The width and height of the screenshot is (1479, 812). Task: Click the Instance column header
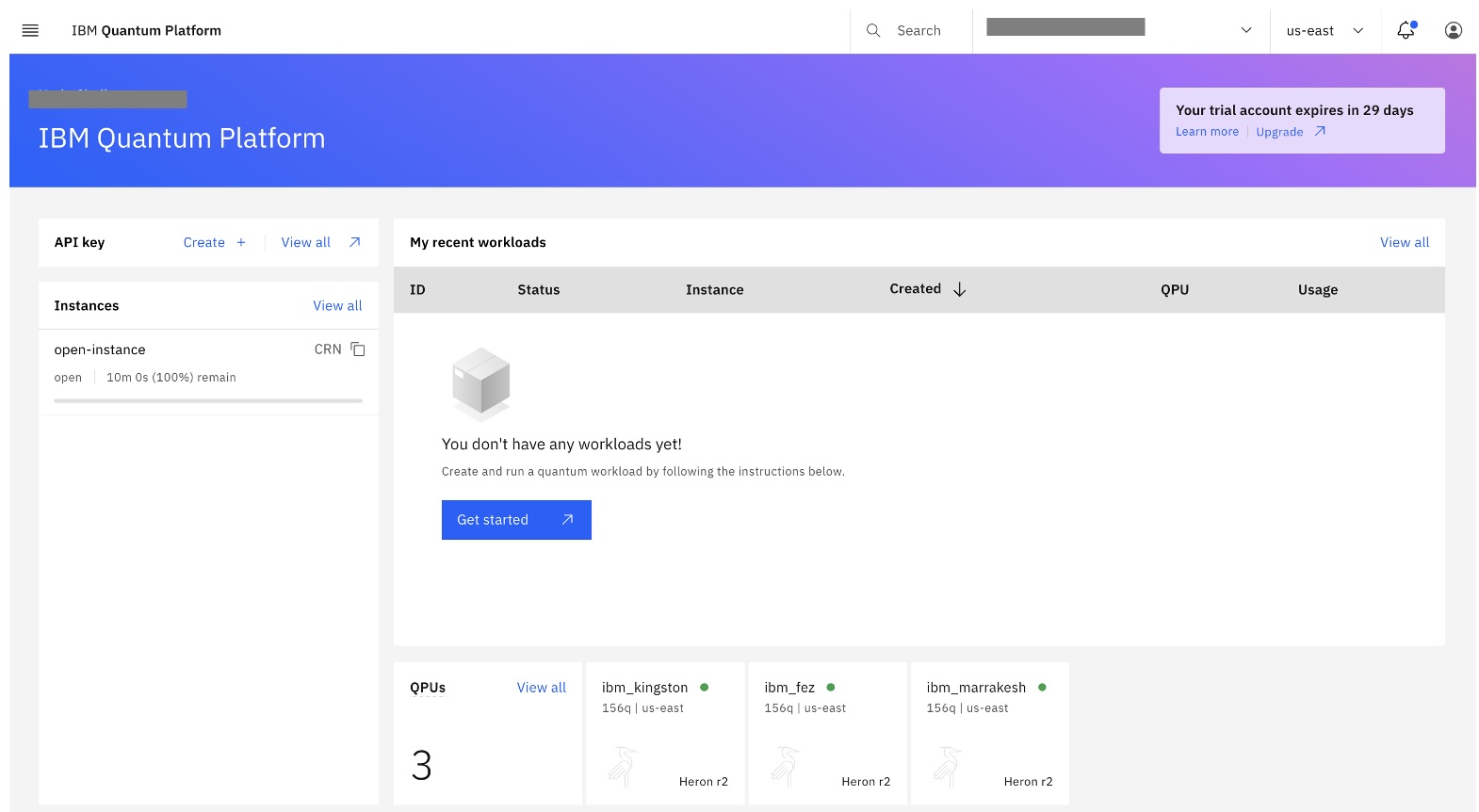715,290
